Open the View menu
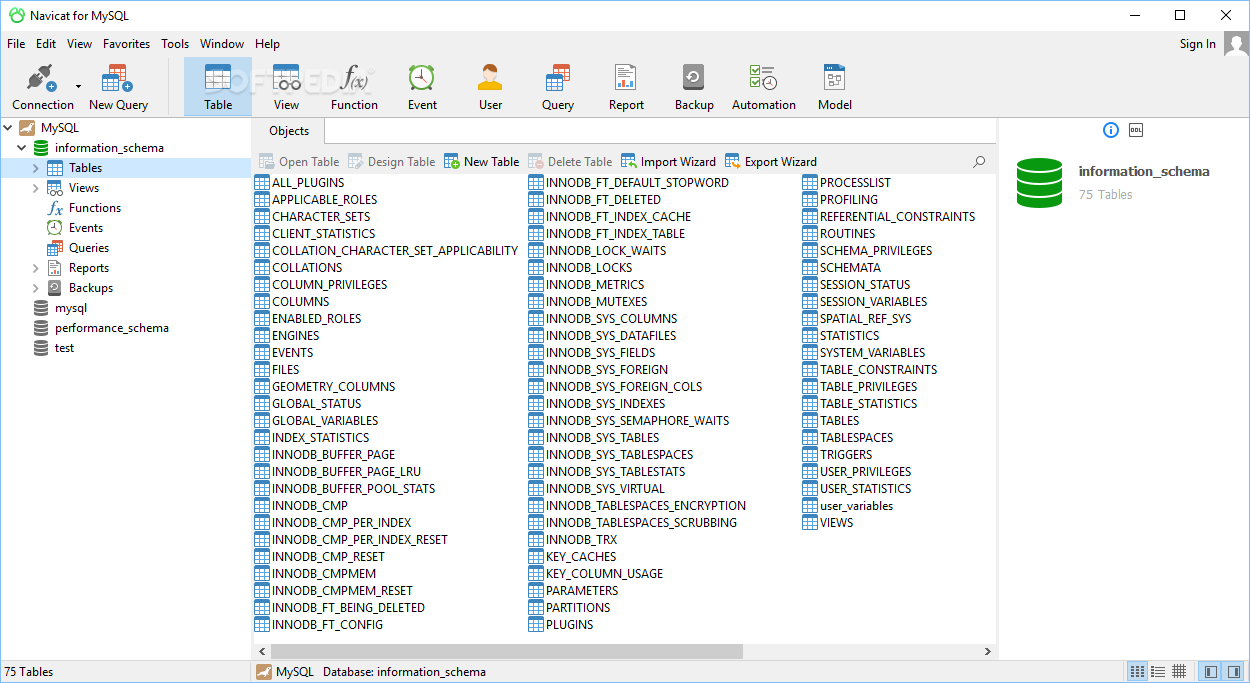This screenshot has height=683, width=1250. [79, 44]
